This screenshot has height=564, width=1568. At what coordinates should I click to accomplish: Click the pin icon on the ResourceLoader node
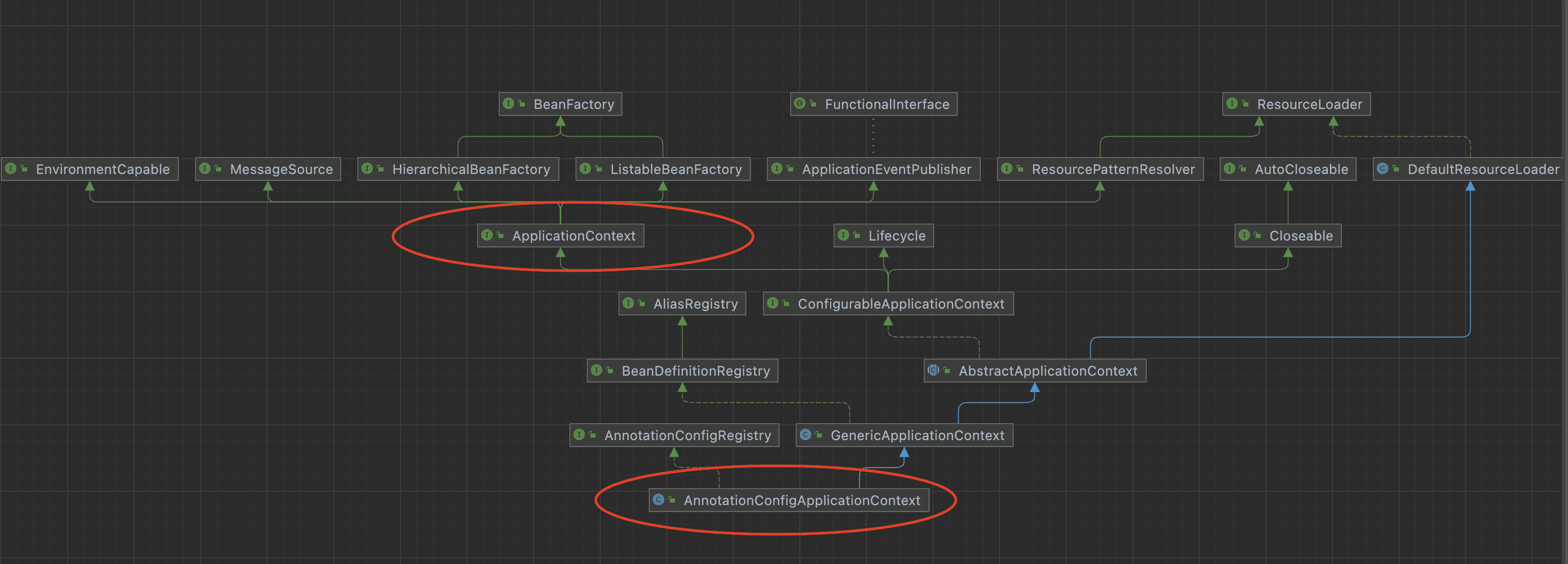1246,104
